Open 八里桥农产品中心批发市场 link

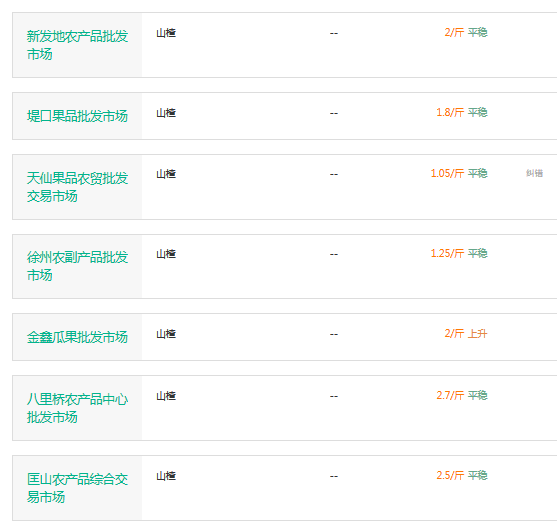[x=77, y=408]
